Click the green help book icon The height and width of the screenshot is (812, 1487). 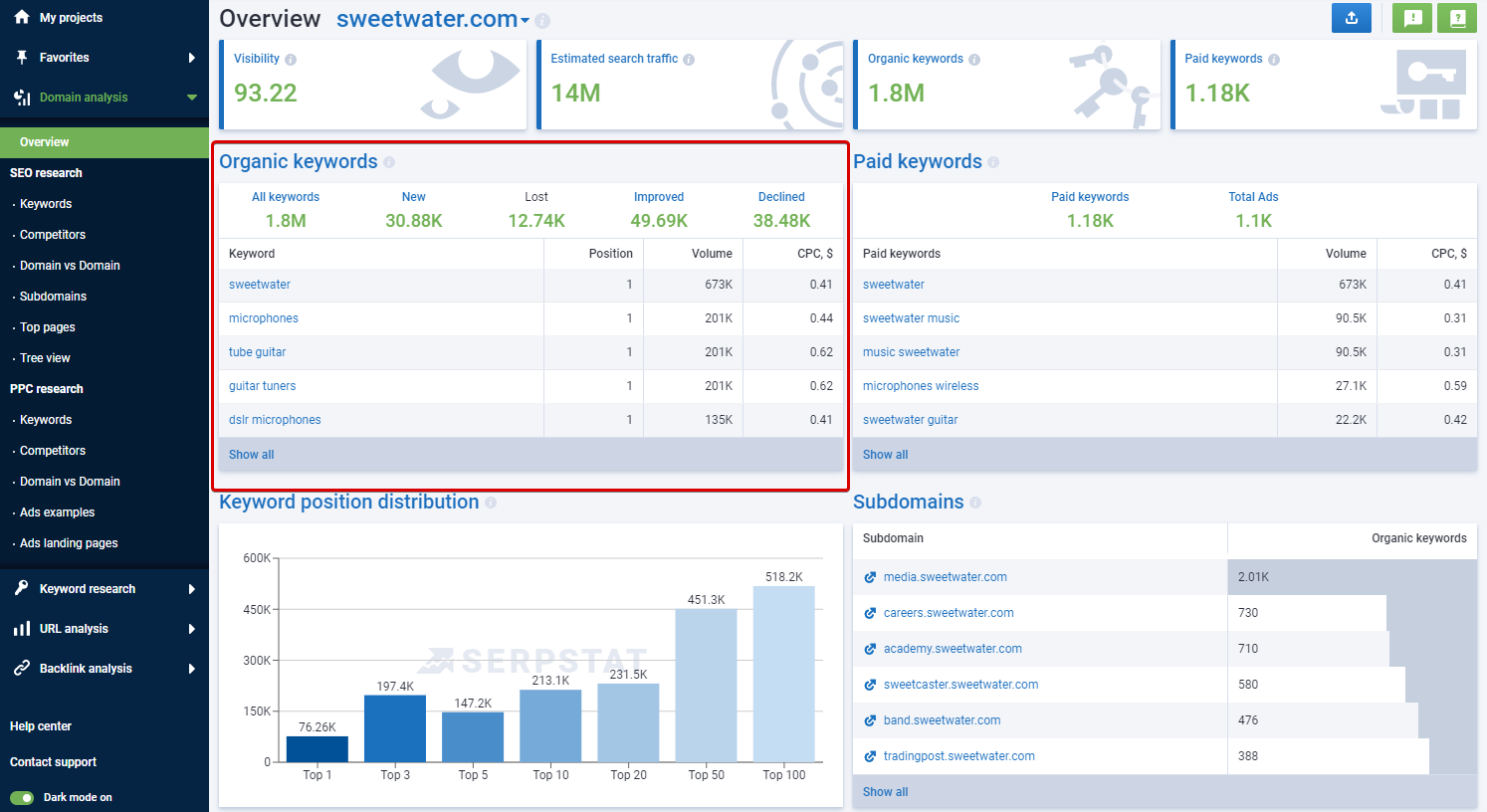click(1457, 18)
